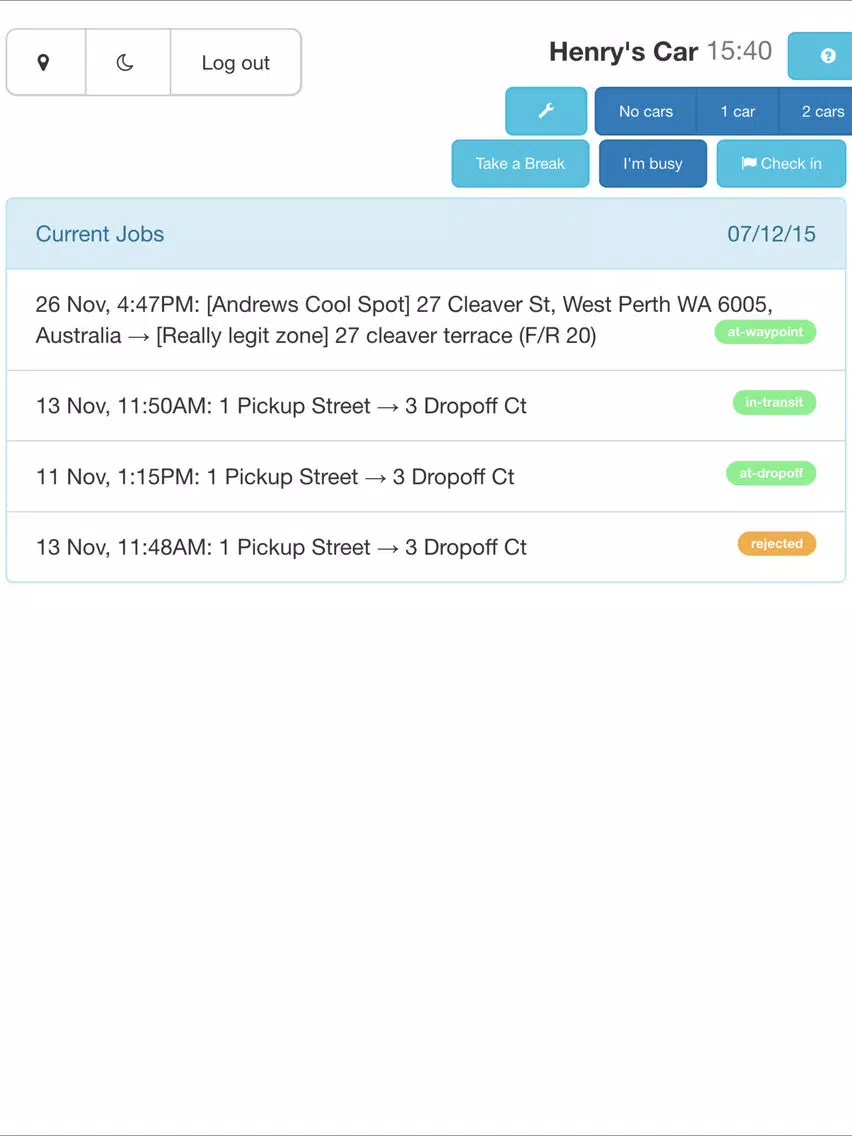This screenshot has width=852, height=1136.
Task: Open the 13 Nov 11:48AM job
Action: [x=426, y=547]
